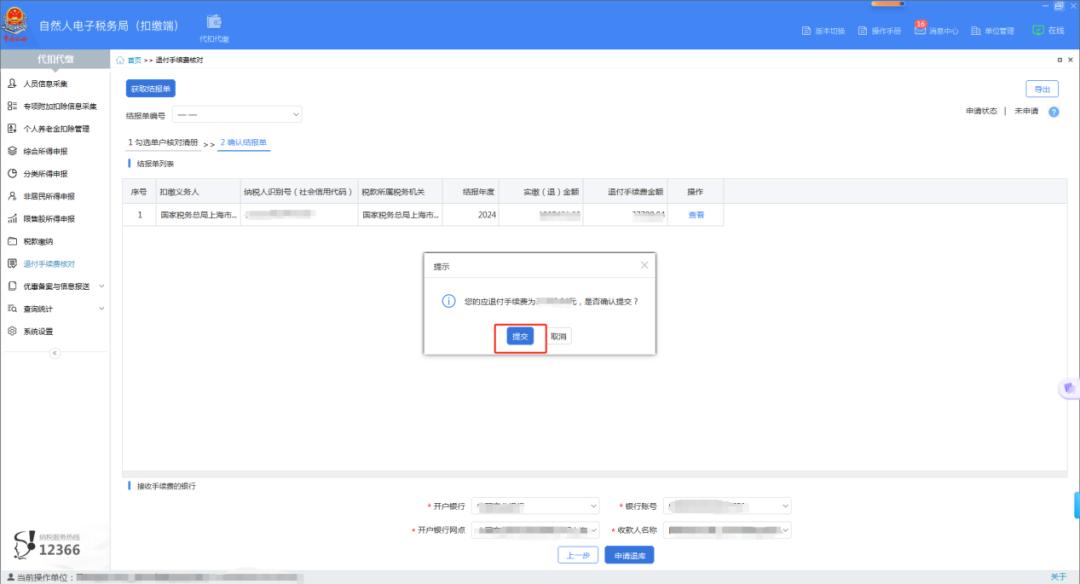Click the 在线 online status icon
1080x584 pixels.
[1038, 30]
